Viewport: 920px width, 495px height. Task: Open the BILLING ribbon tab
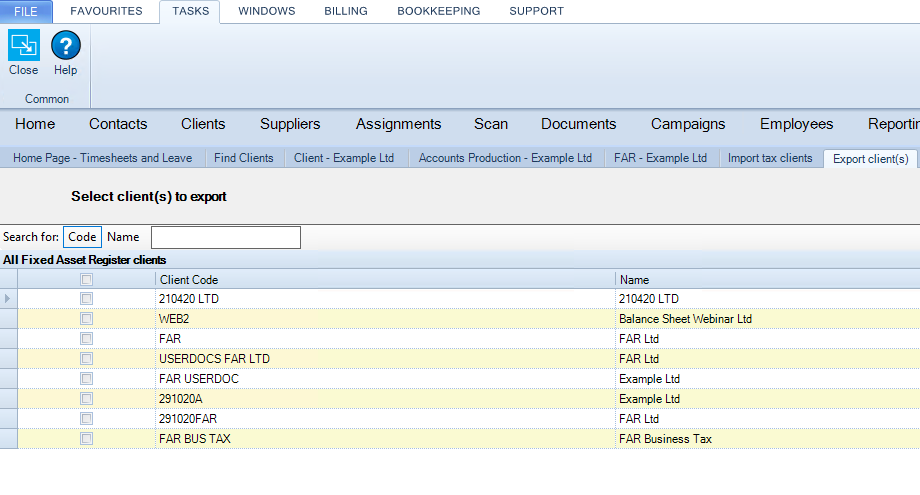346,11
